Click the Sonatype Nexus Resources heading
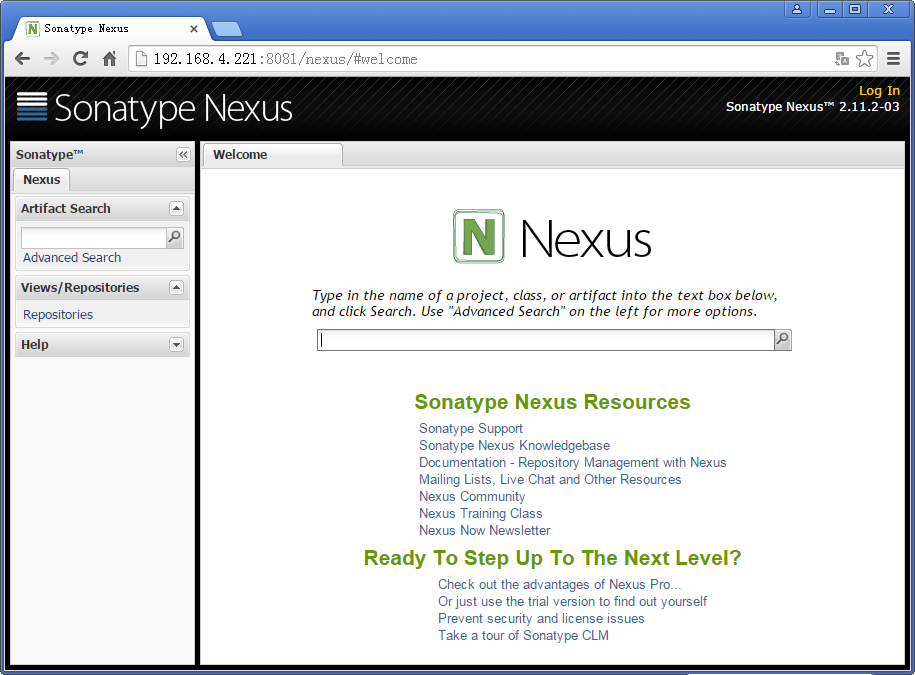This screenshot has width=915, height=675. tap(552, 402)
